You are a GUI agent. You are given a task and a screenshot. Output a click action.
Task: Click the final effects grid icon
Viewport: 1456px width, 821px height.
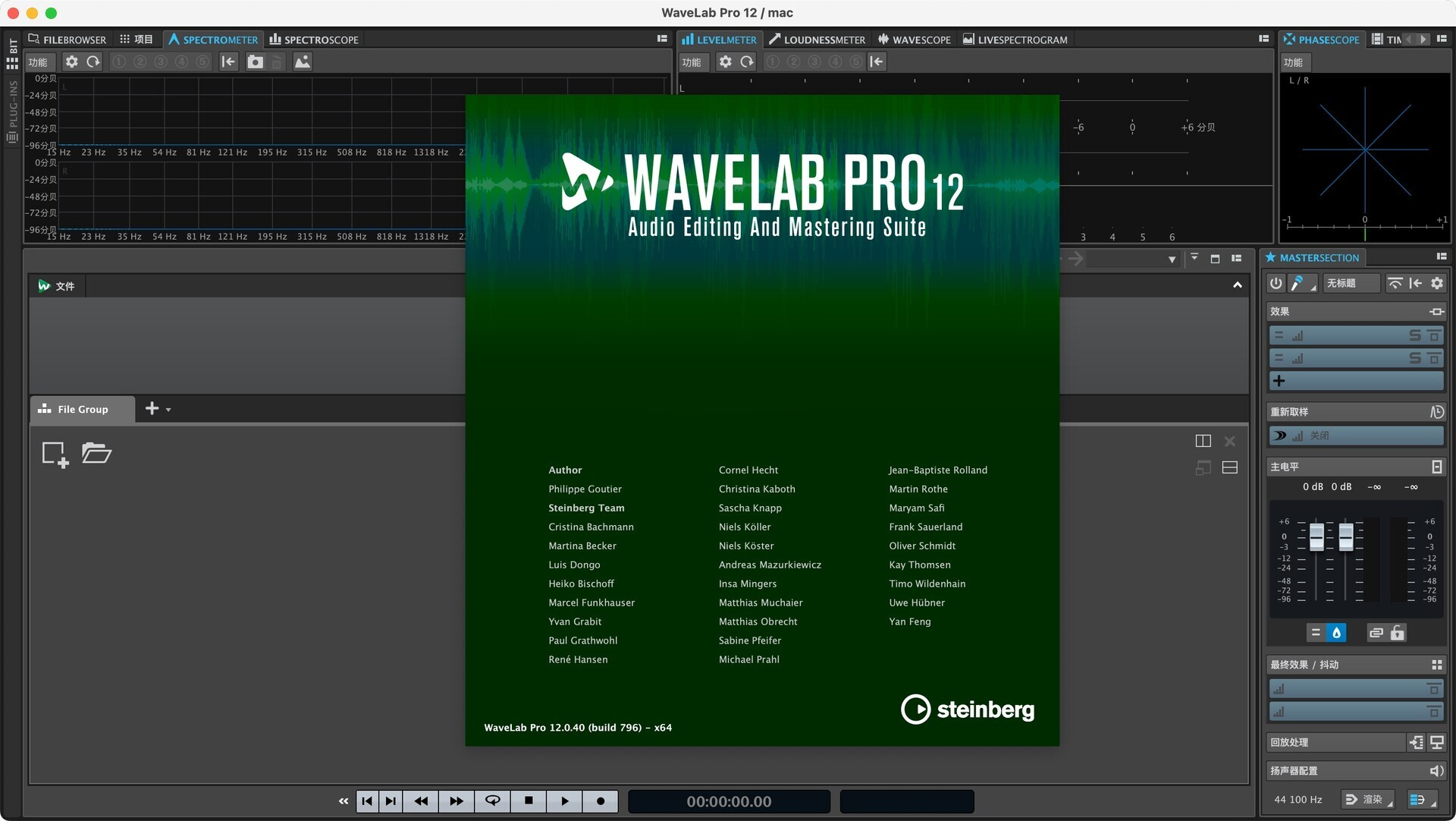pos(1436,665)
